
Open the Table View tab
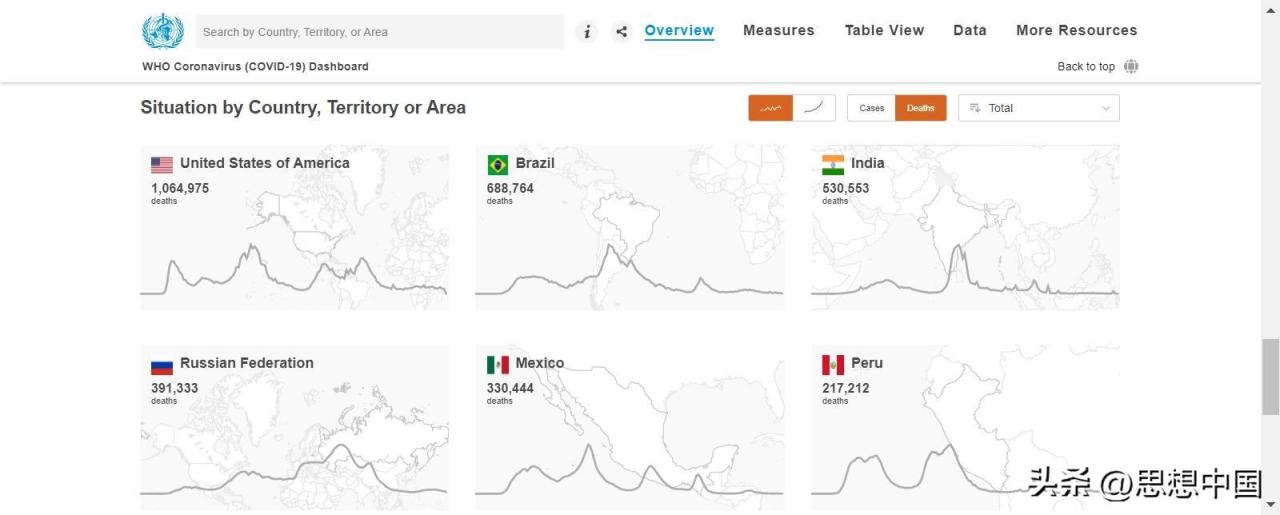[885, 30]
